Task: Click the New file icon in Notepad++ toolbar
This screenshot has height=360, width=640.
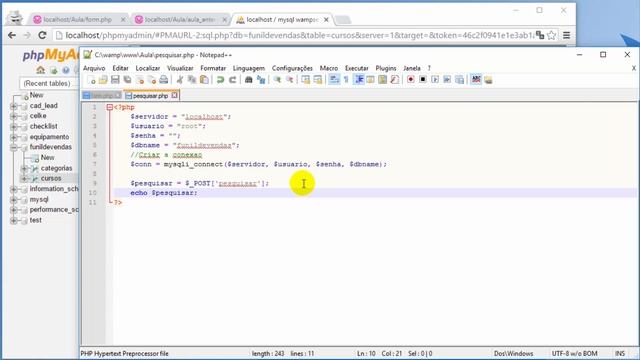Action: pyautogui.click(x=91, y=80)
